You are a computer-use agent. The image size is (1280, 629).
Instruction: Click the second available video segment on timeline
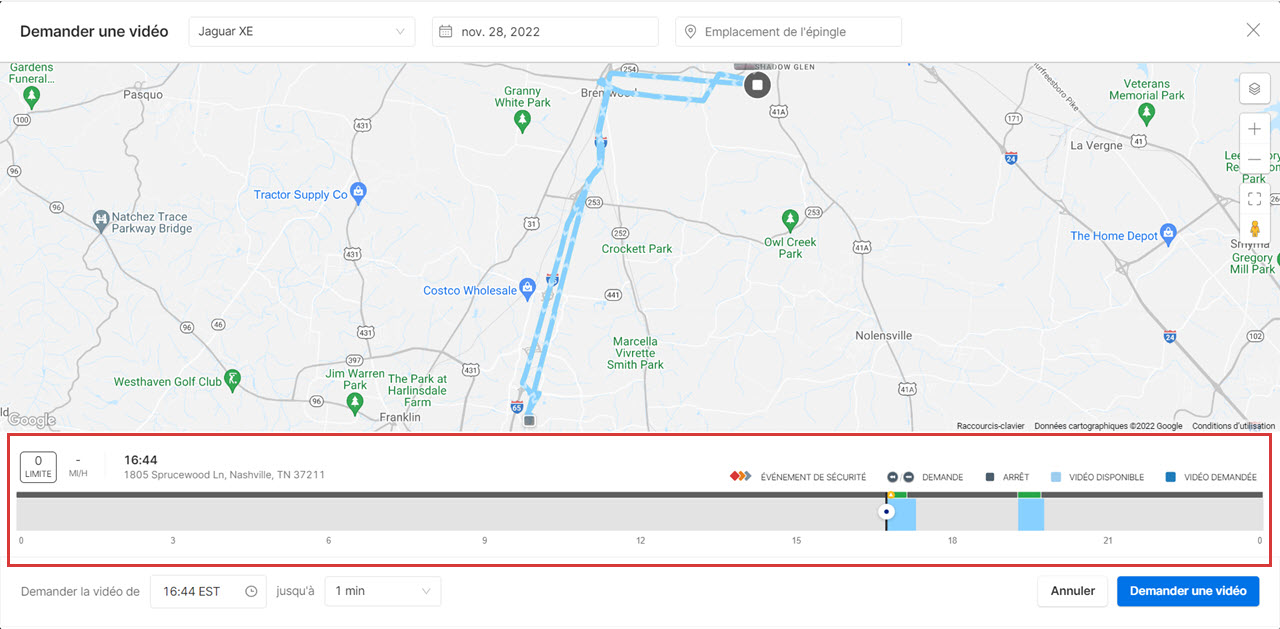click(1031, 515)
